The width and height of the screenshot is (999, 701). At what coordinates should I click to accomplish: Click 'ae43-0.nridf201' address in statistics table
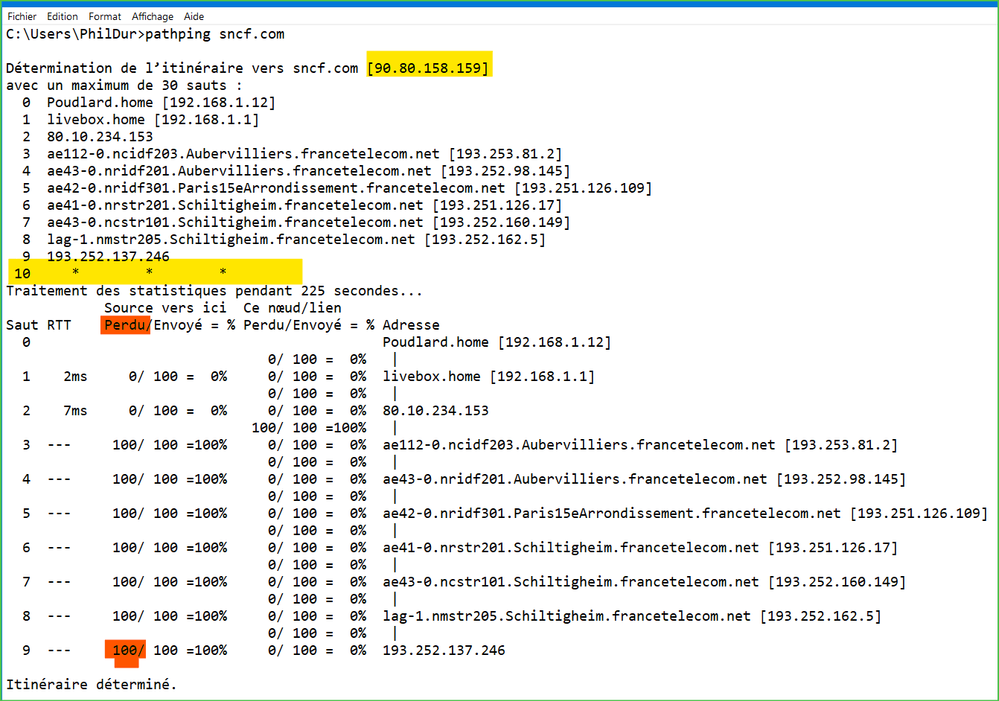pos(644,481)
